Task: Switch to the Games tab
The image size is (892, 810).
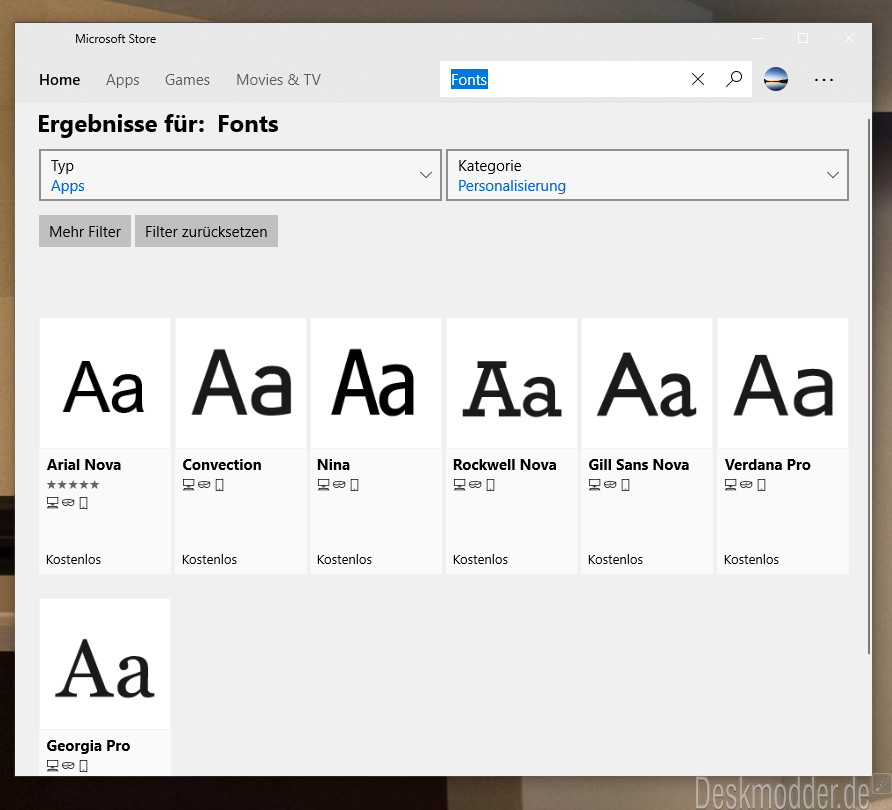Action: [x=187, y=80]
